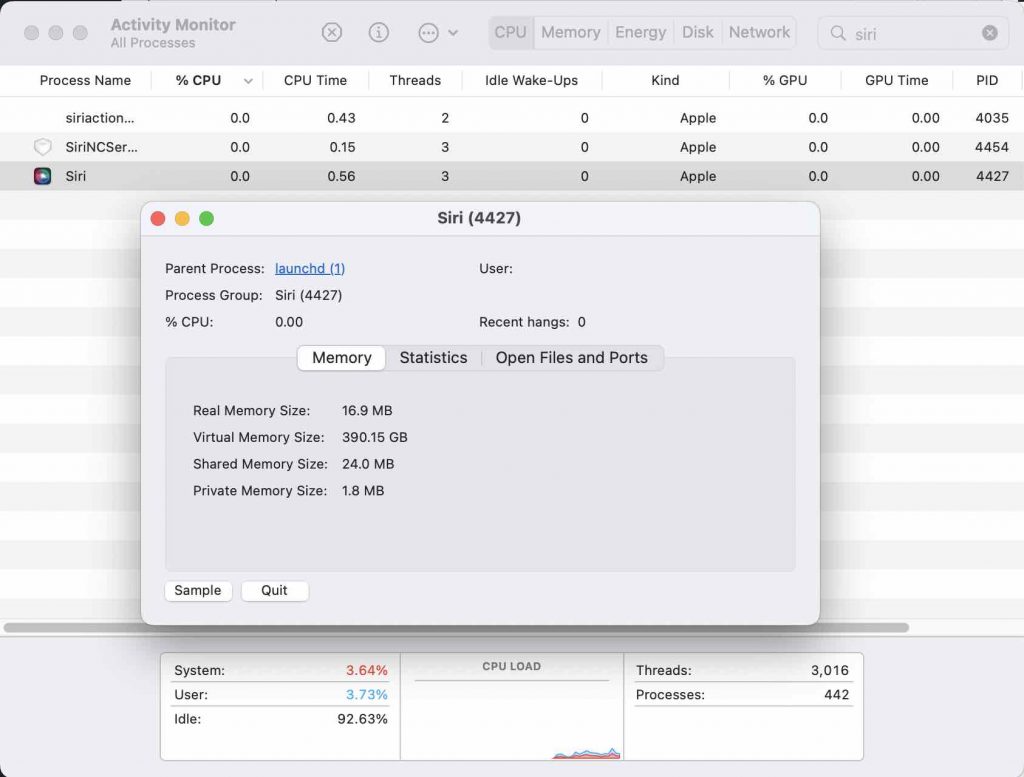Click the process info (i) icon
The height and width of the screenshot is (777, 1024).
379,33
